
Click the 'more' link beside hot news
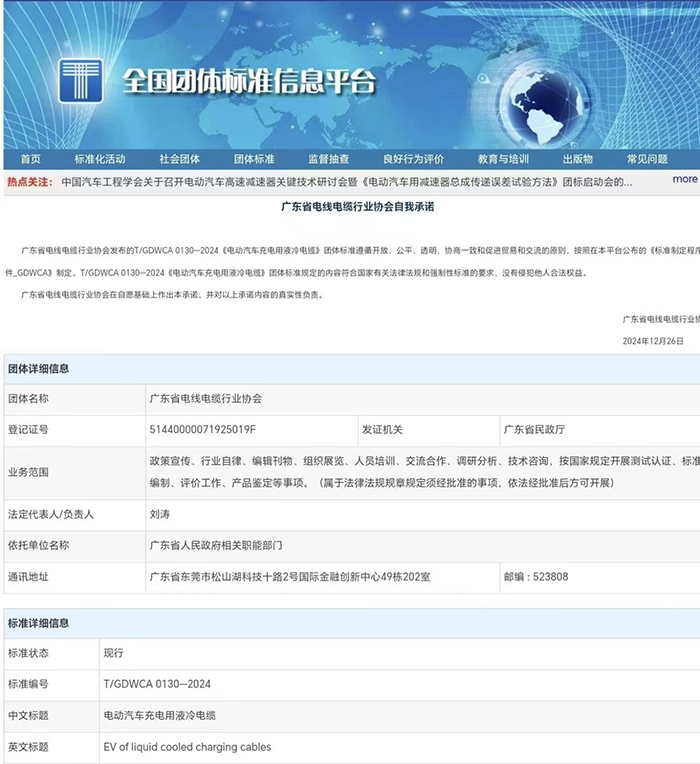pos(684,180)
